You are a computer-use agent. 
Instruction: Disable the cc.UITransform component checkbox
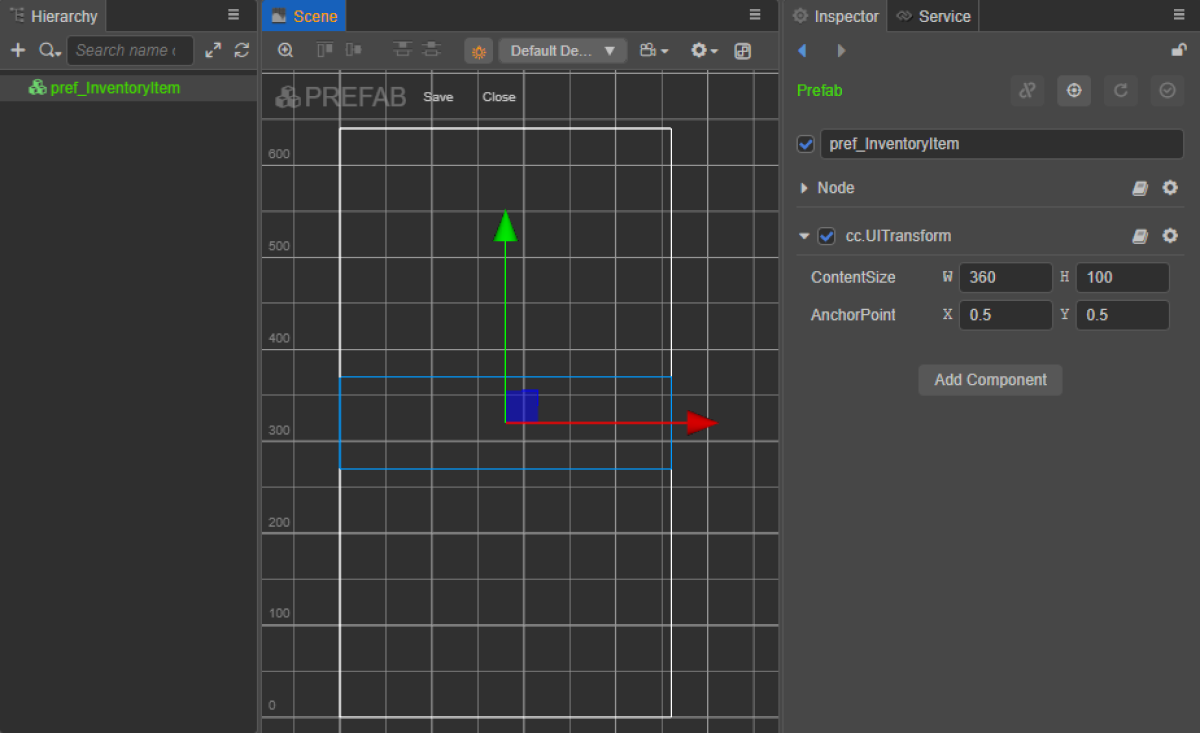point(826,236)
